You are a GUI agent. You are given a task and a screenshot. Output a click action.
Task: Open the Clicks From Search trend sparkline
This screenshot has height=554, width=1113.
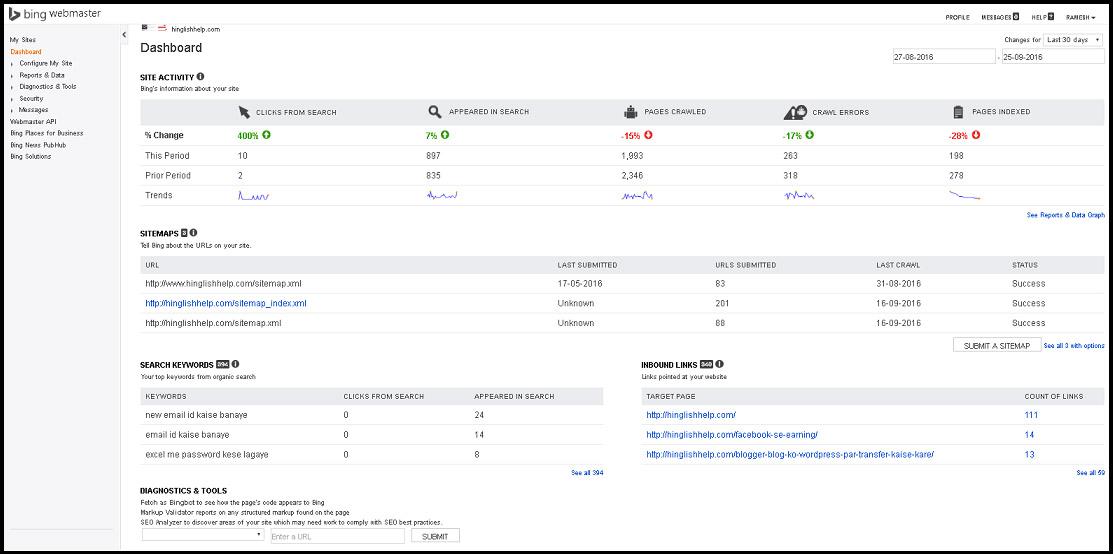pyautogui.click(x=253, y=195)
